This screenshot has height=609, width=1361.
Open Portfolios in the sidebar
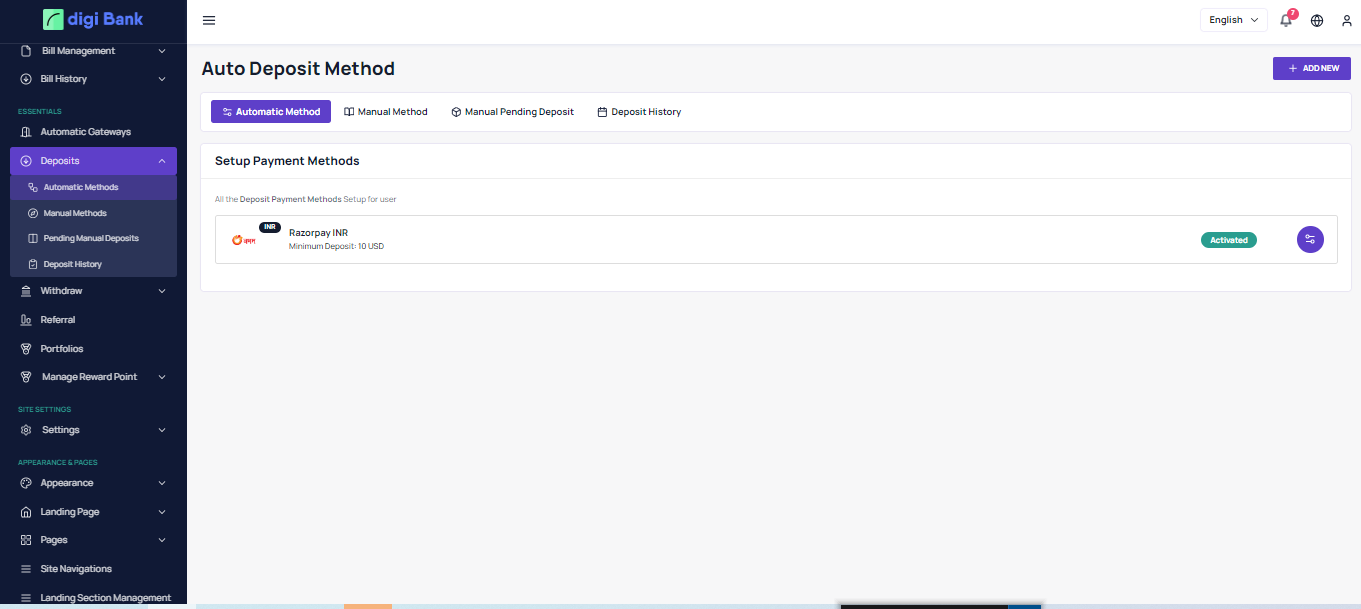[x=62, y=349]
